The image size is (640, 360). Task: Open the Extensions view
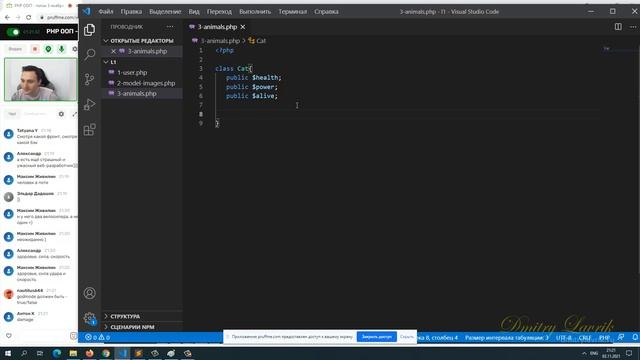(89, 130)
